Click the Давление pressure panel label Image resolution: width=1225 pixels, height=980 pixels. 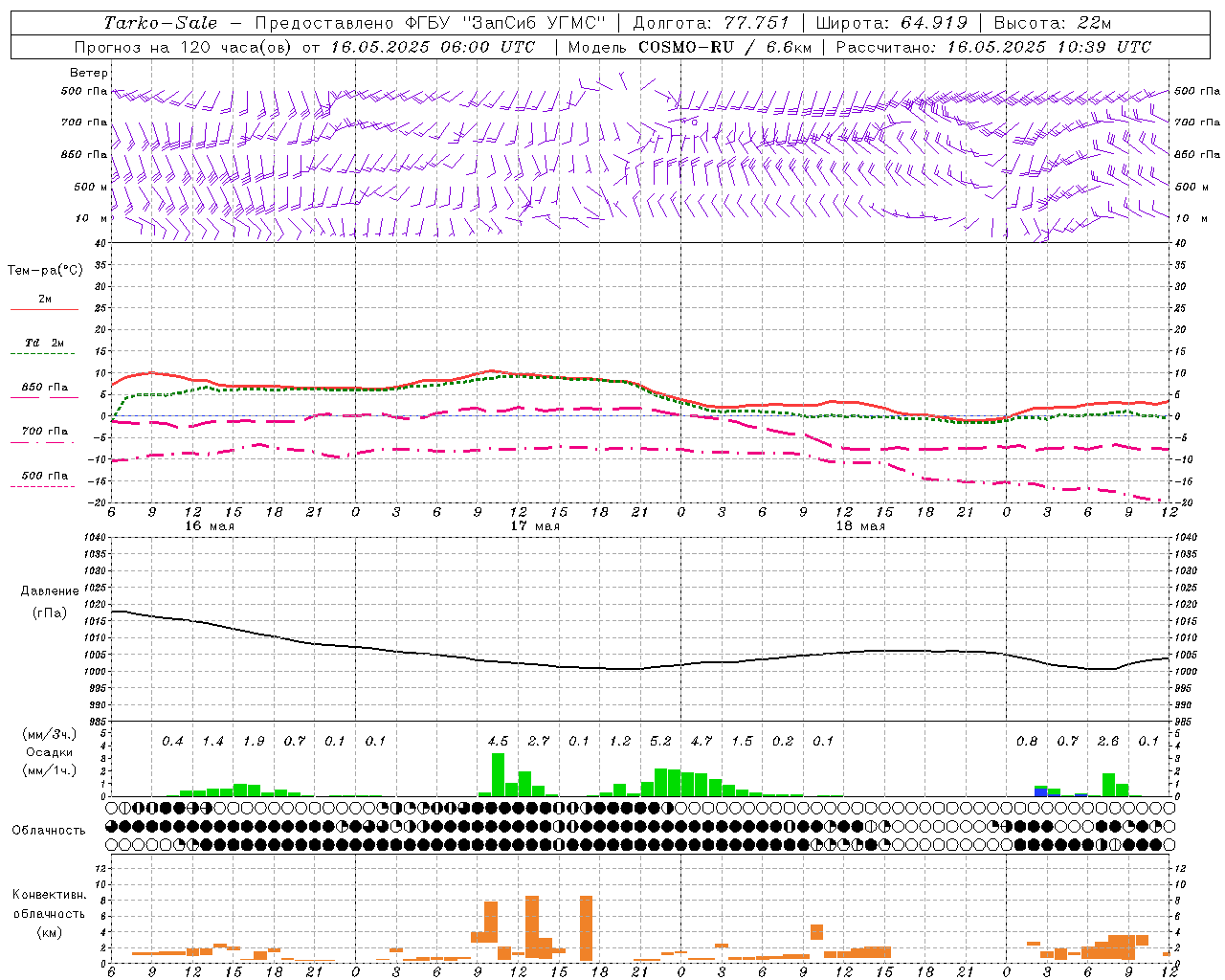click(50, 591)
